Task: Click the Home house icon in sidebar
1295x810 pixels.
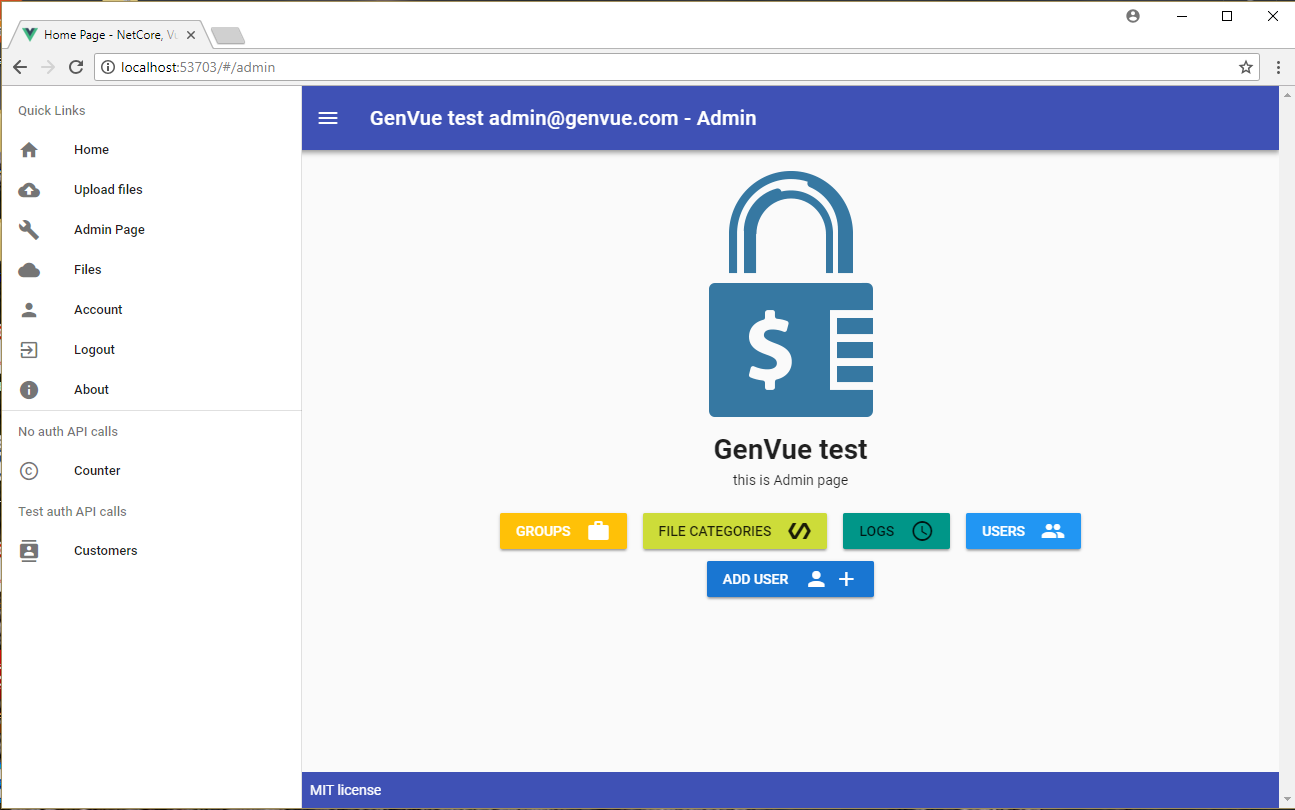Action: click(x=29, y=150)
